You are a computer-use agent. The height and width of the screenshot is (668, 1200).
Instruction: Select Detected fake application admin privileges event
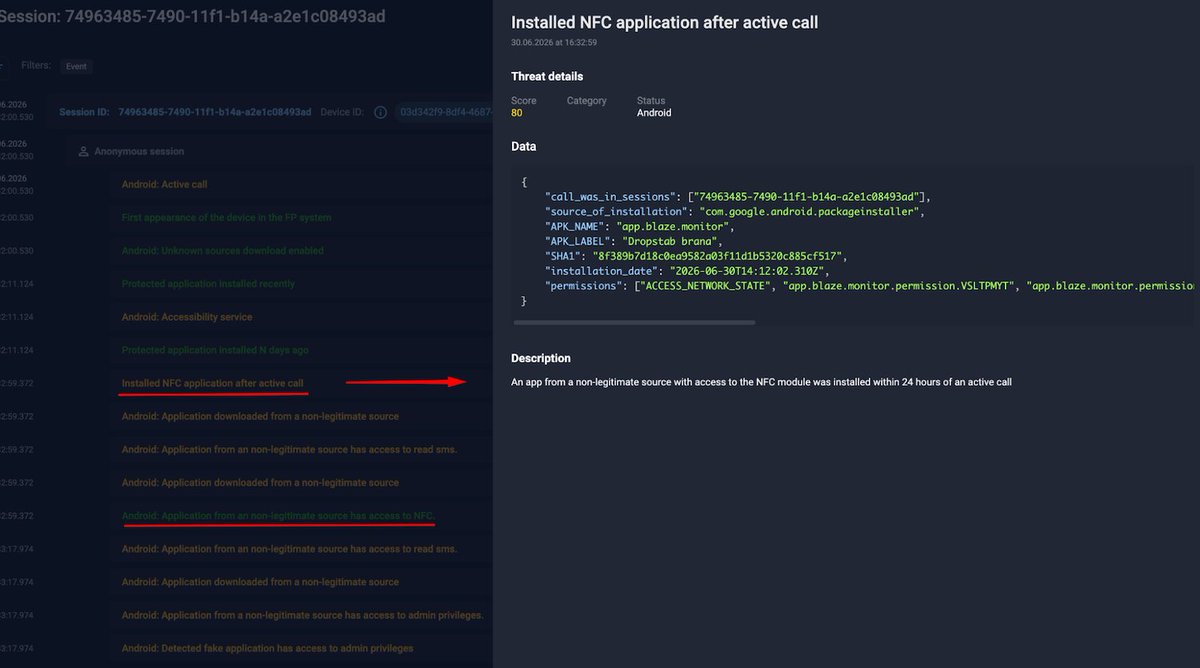pos(267,648)
